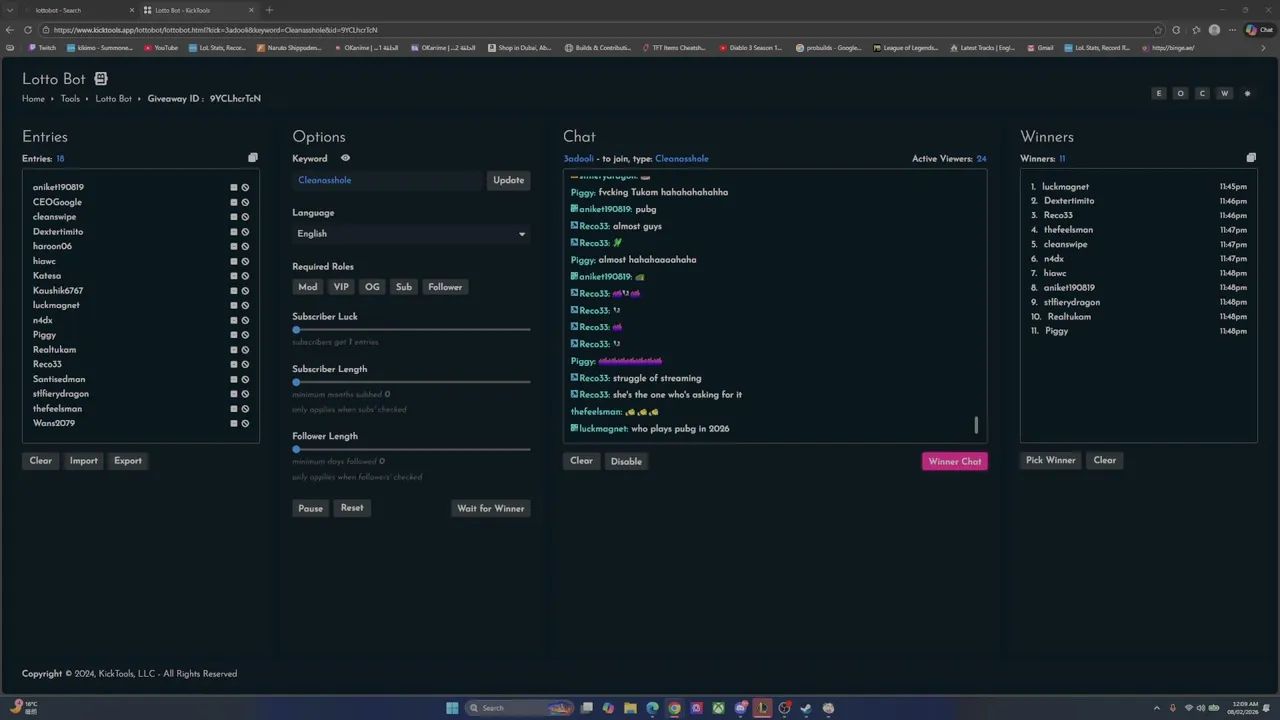
Task: Remove Wans2079 entry via its minus-square icon
Action: 234,423
